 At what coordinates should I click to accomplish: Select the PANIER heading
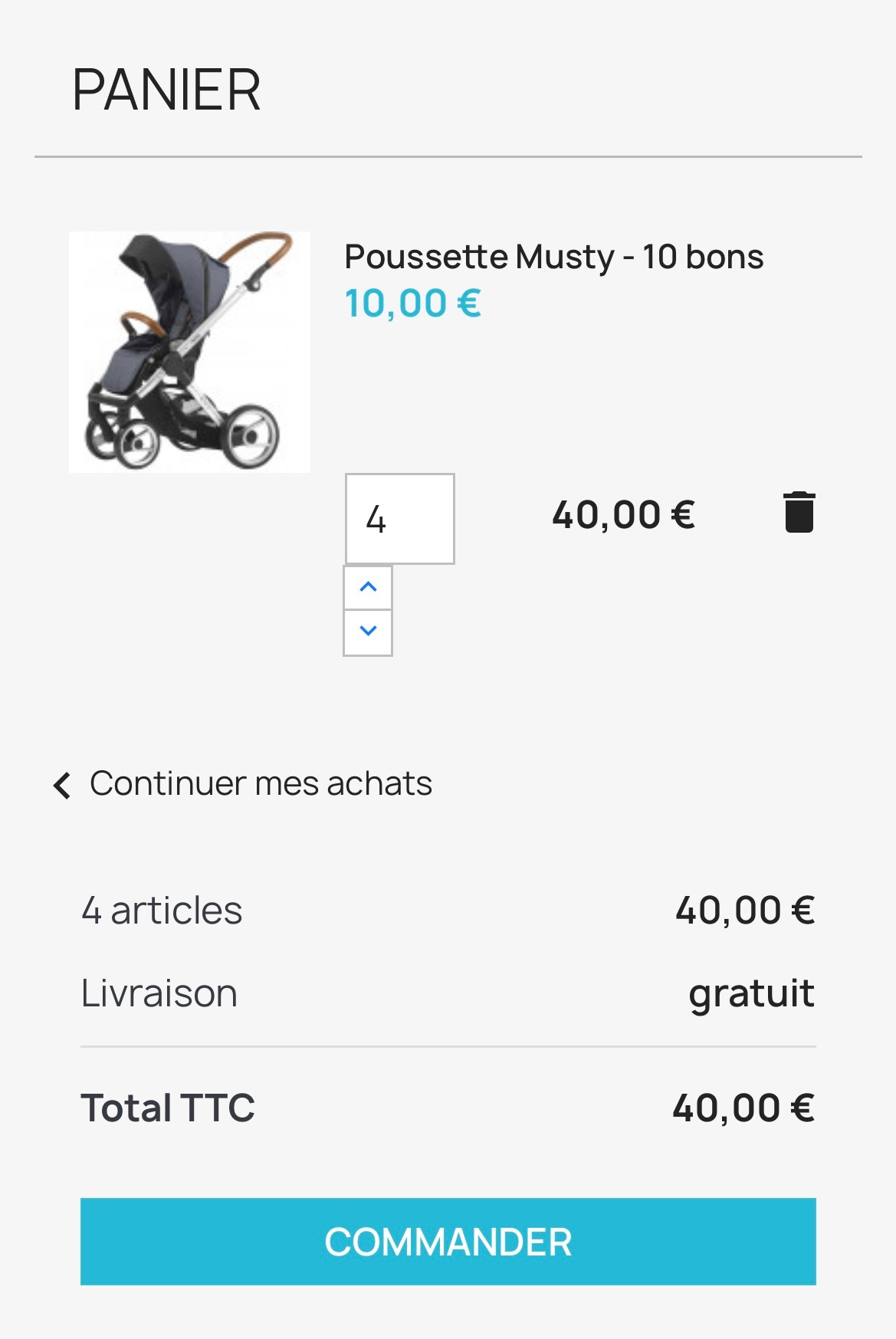167,89
